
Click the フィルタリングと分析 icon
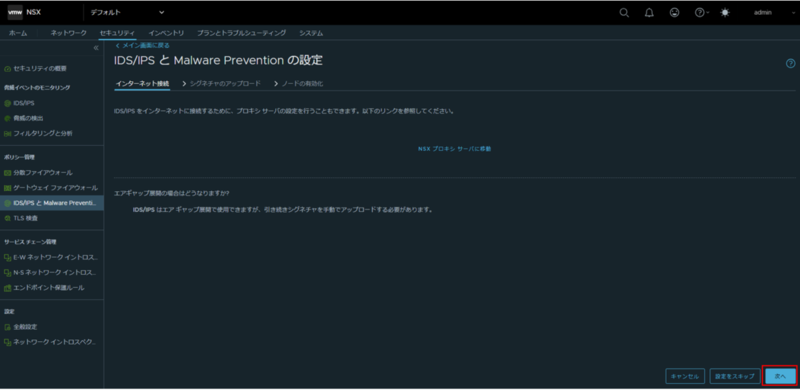[7, 134]
